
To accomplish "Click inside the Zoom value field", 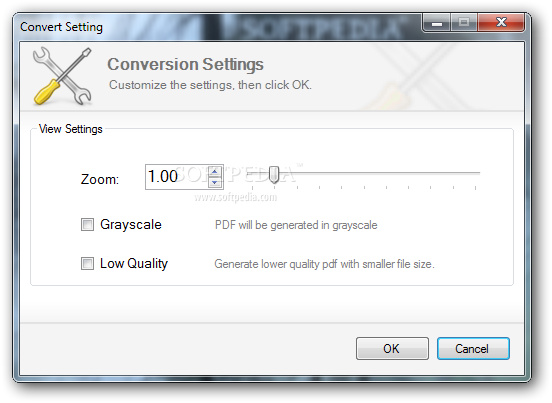I will 176,177.
